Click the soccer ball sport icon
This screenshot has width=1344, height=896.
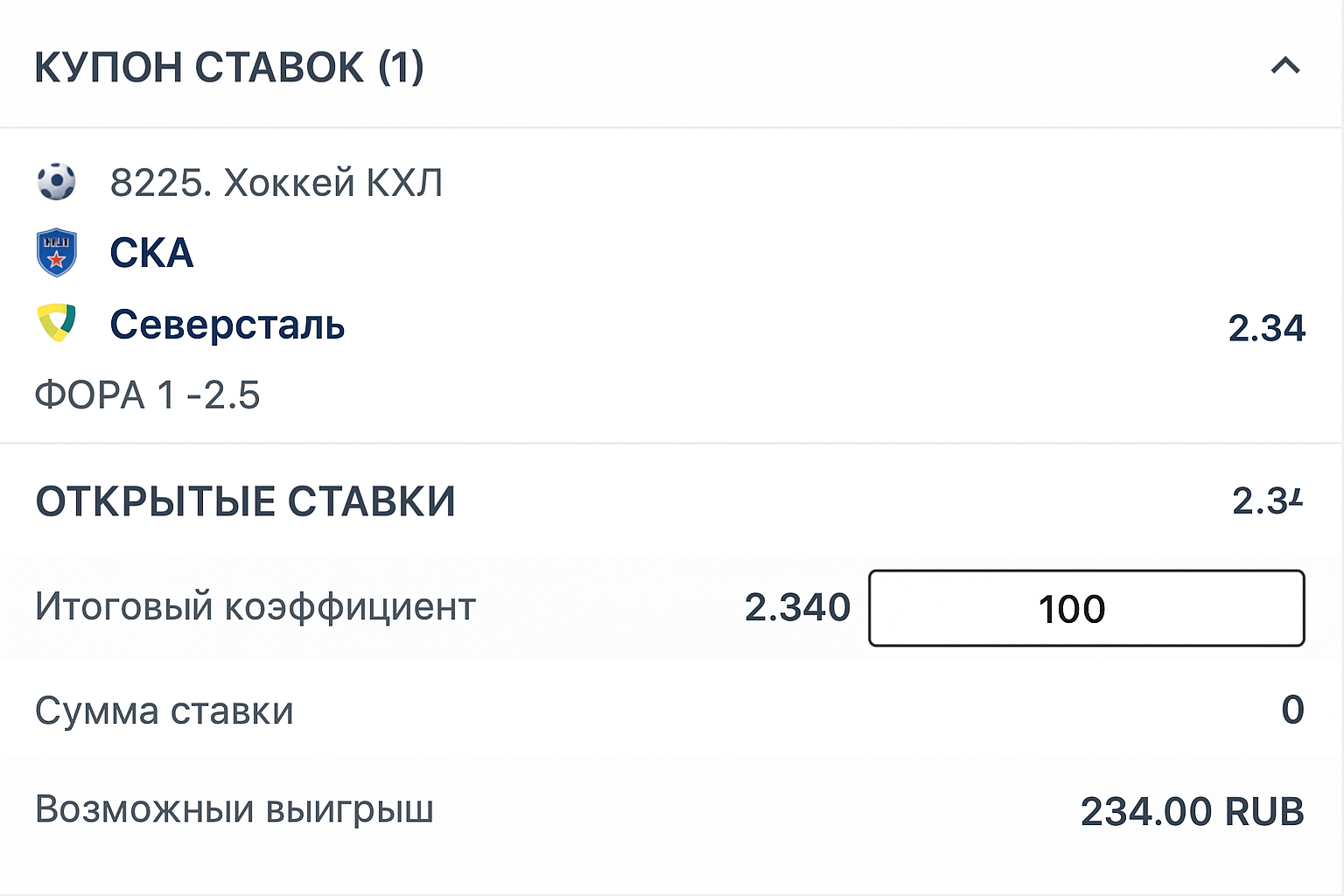[x=57, y=182]
